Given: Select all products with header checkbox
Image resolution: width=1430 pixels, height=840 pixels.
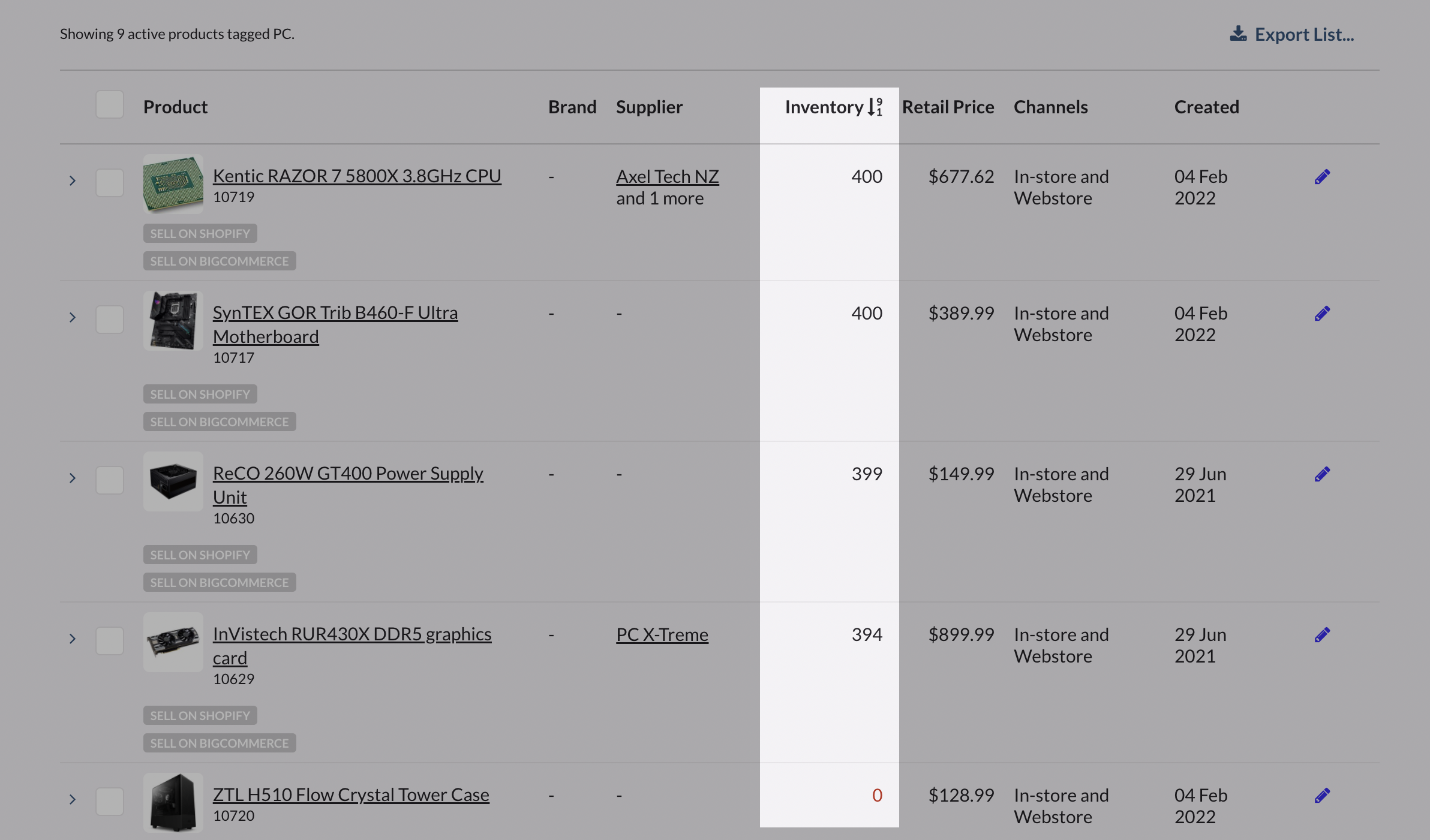Looking at the screenshot, I should [110, 105].
